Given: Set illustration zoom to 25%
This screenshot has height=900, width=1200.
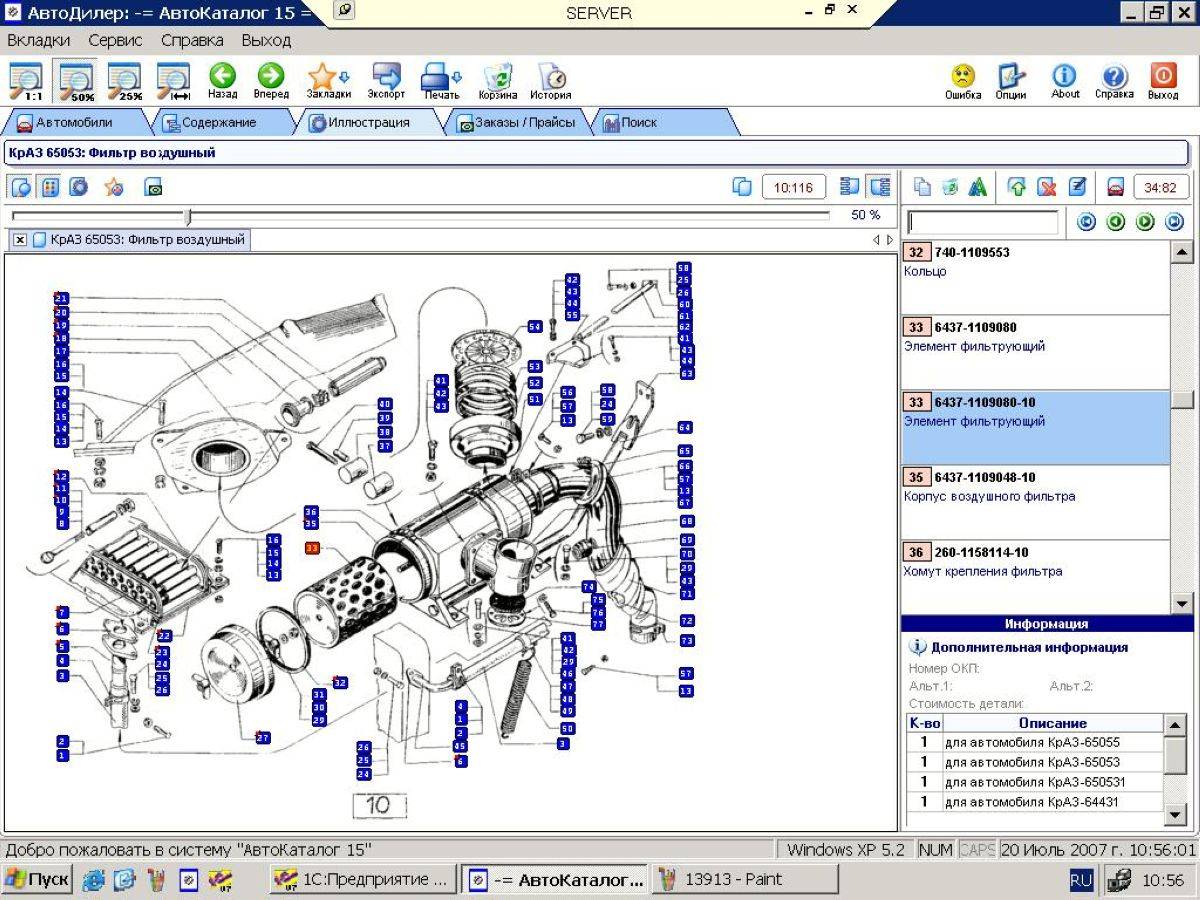Looking at the screenshot, I should [x=125, y=81].
